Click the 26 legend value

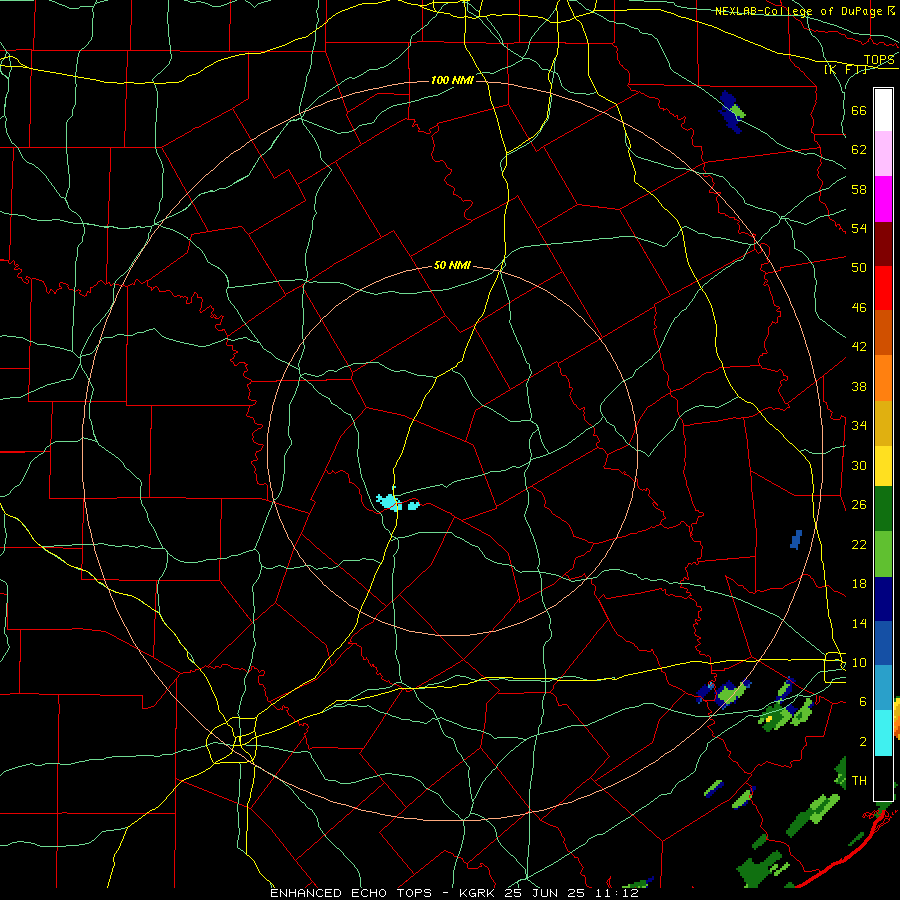pos(859,505)
